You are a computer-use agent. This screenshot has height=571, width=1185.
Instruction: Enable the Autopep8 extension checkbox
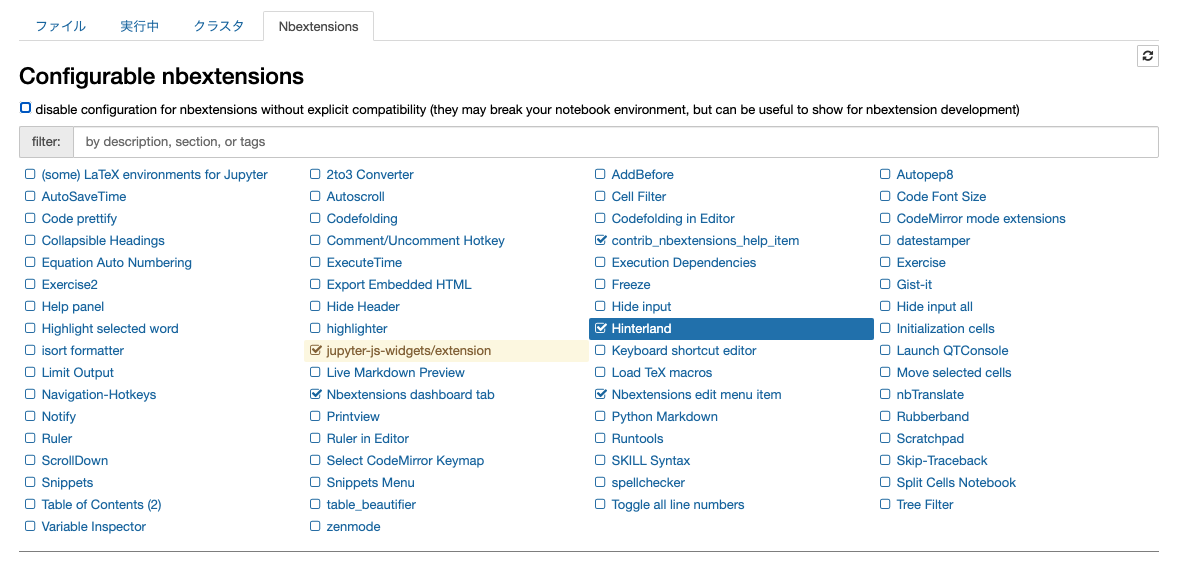885,174
